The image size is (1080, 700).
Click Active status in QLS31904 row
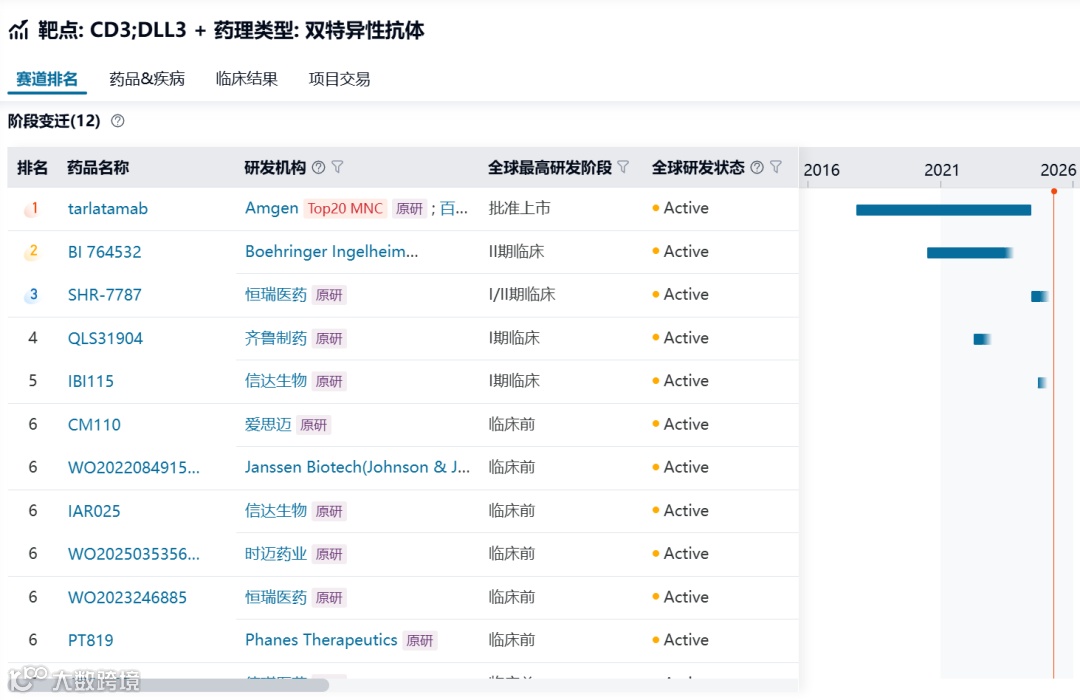point(681,338)
